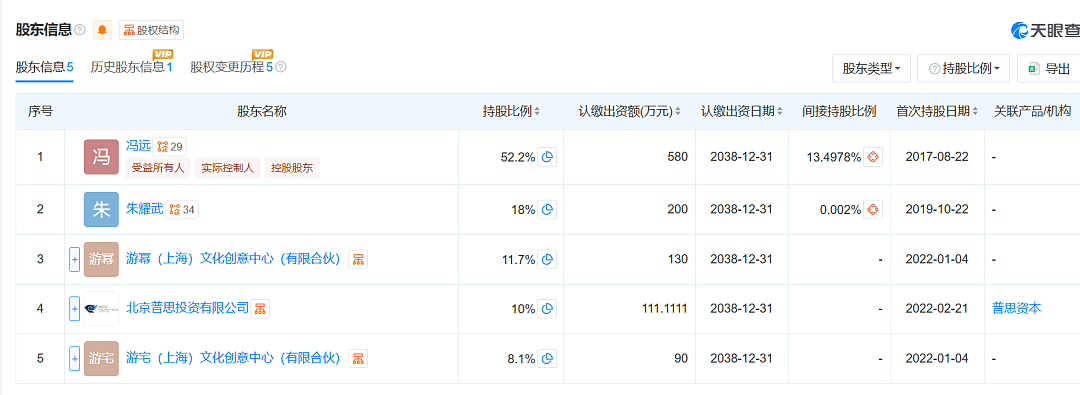Click the help icon next to 股东信息 title

tap(80, 30)
